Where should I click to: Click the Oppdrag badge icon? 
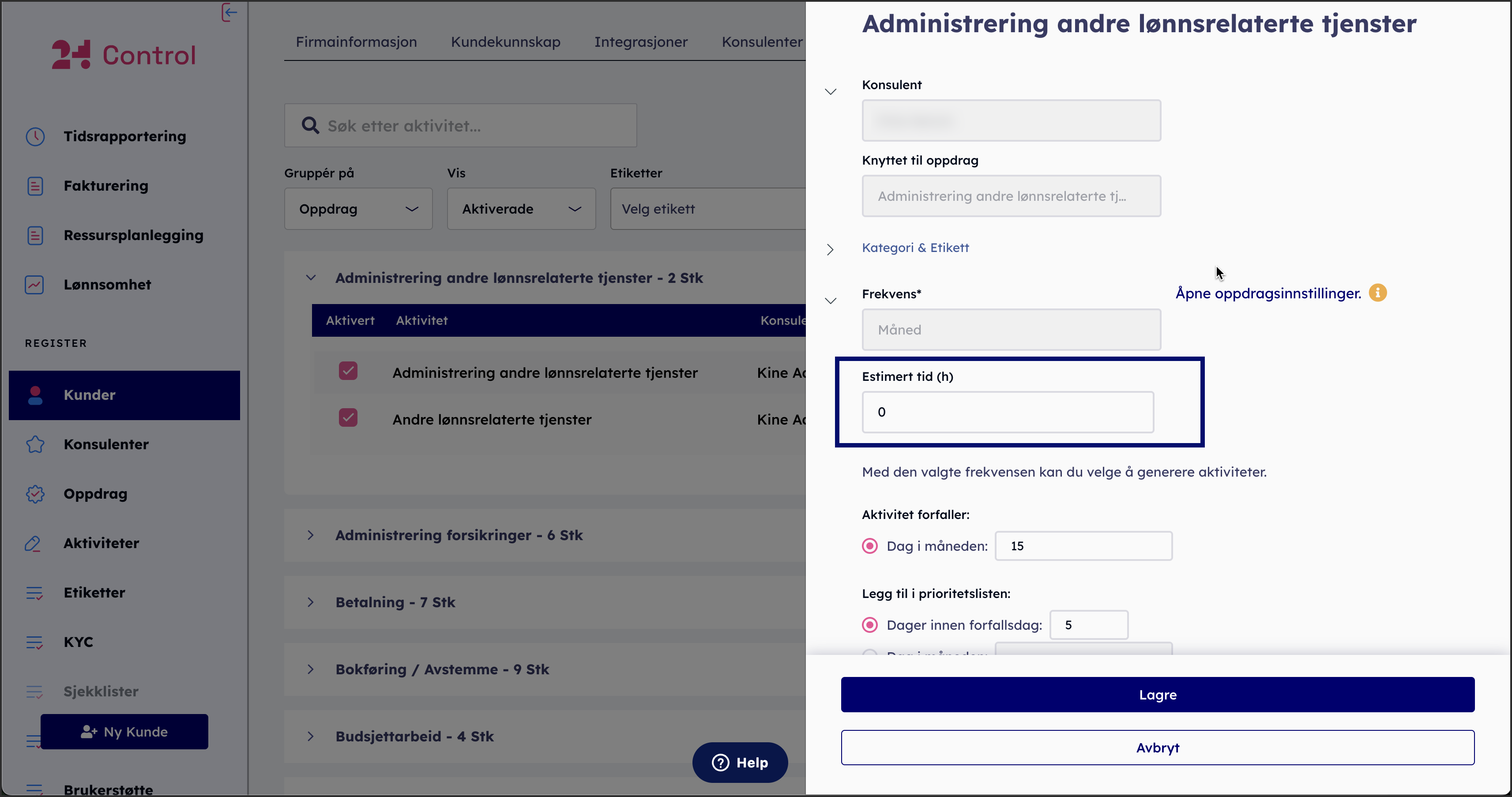35,493
